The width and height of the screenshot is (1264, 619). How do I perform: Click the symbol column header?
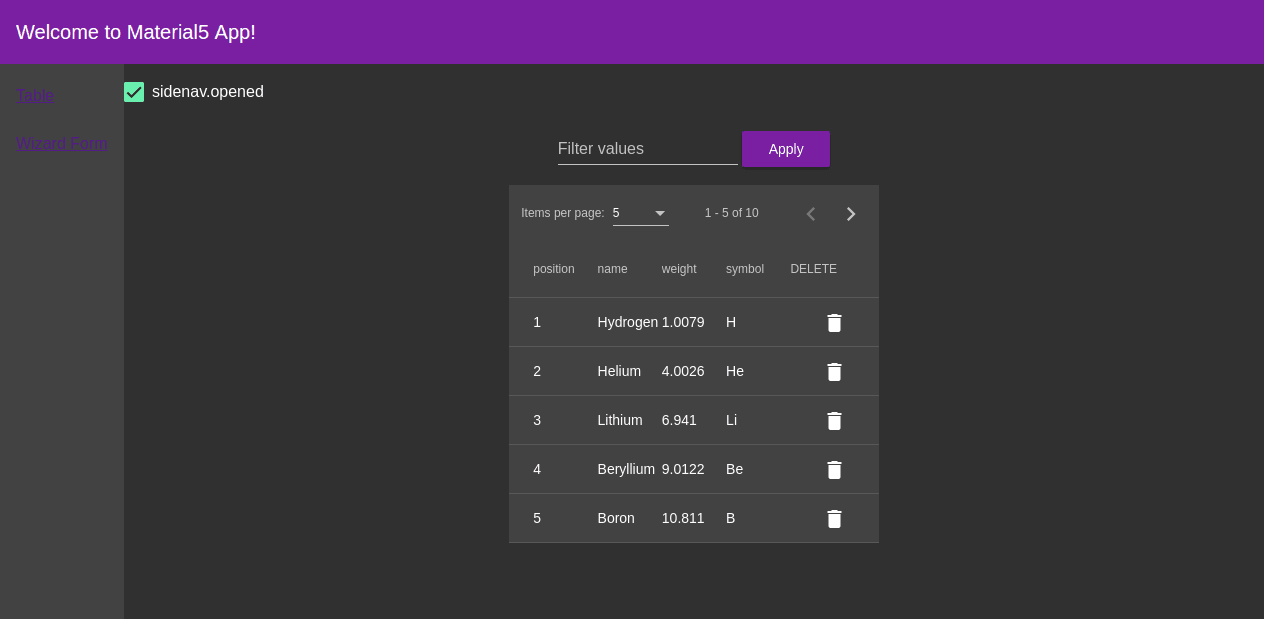pos(745,269)
